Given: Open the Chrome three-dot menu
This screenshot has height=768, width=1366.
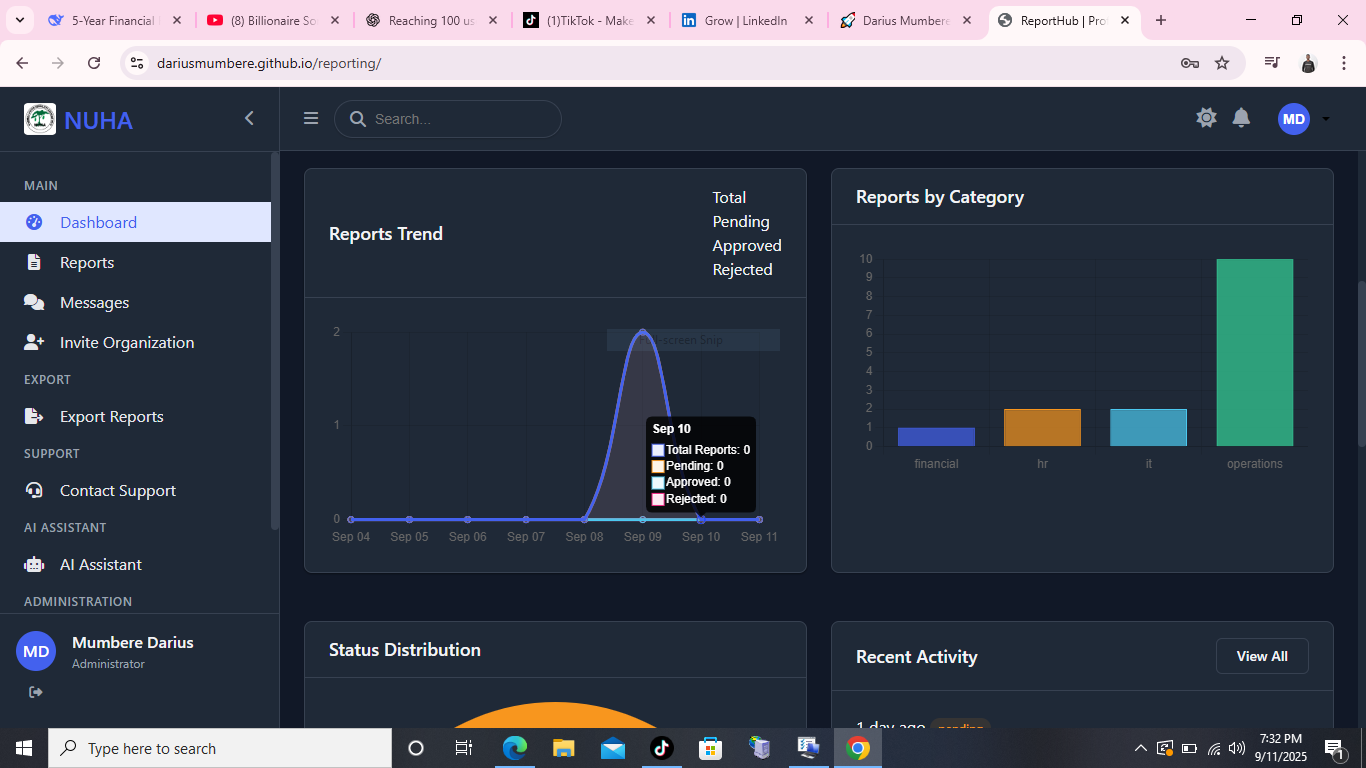Looking at the screenshot, I should coord(1344,63).
